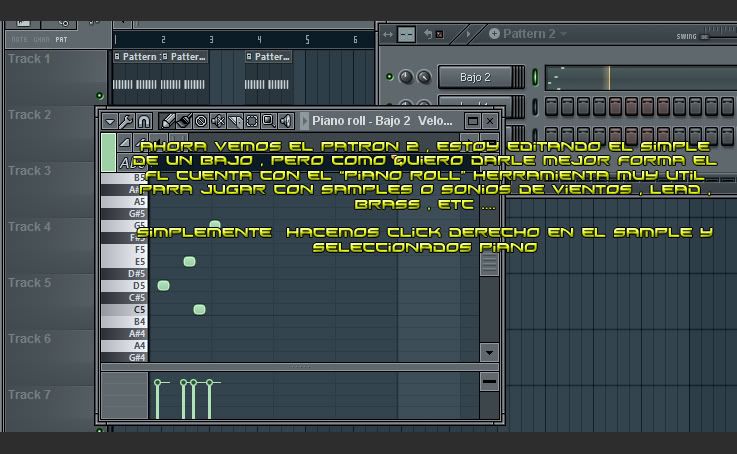Click the D5 piano key
The image size is (737, 454).
(x=124, y=286)
